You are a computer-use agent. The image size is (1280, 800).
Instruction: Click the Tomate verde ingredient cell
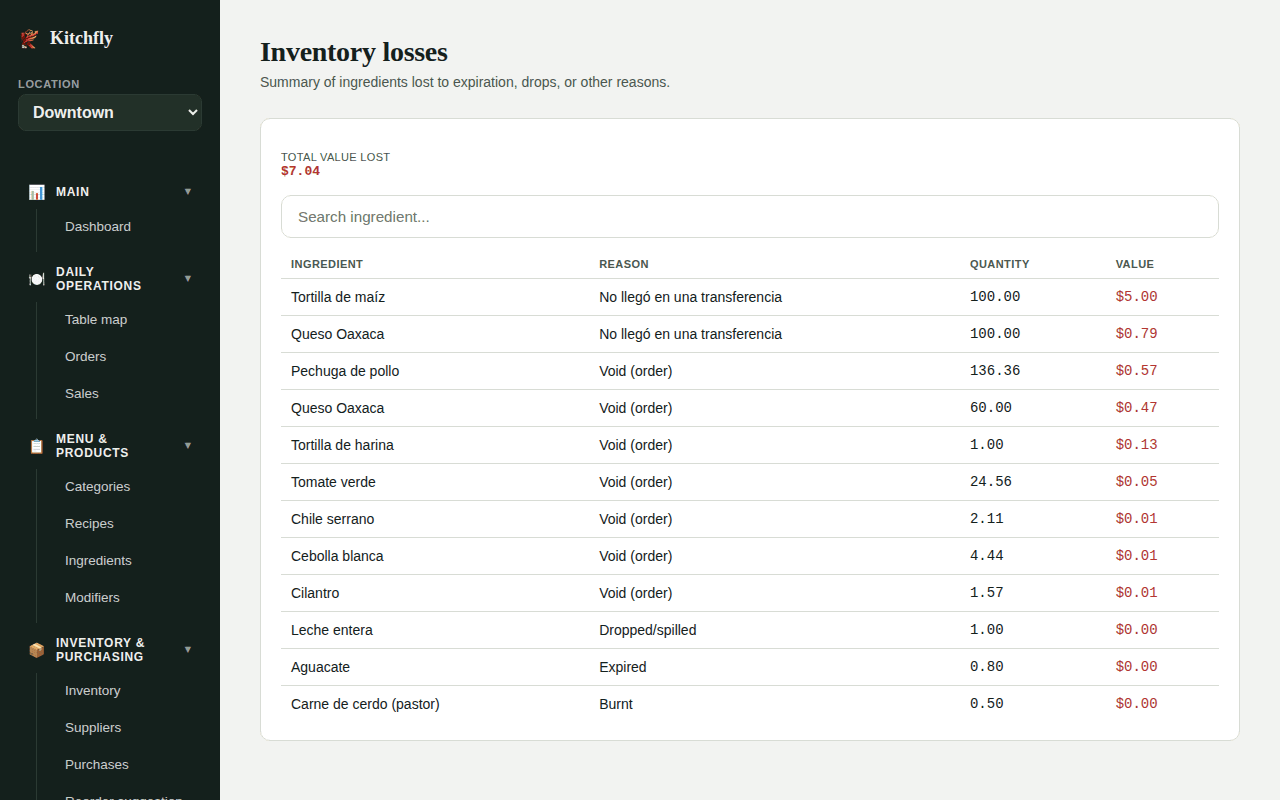(x=333, y=482)
